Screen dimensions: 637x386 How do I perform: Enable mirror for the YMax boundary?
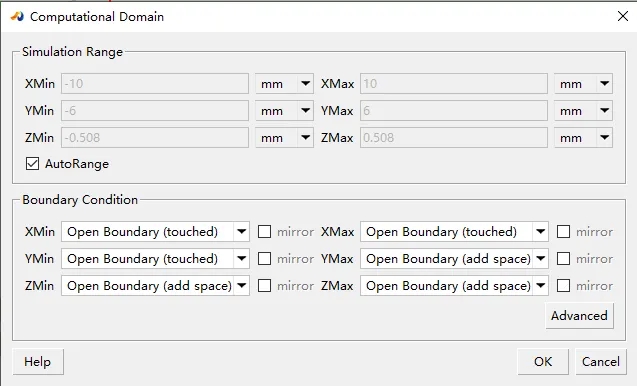coord(563,259)
